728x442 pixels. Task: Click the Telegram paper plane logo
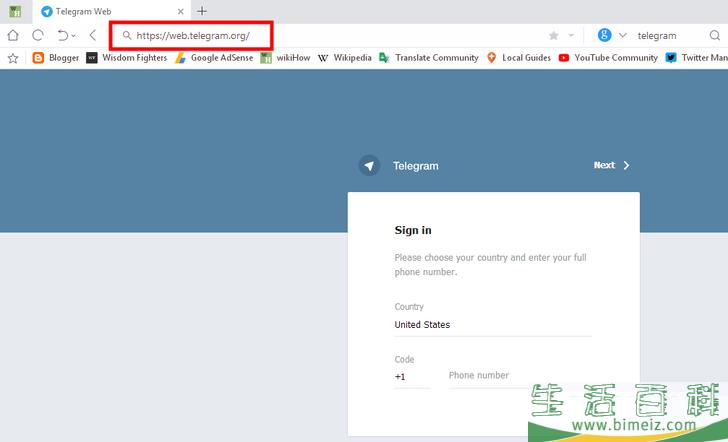(369, 166)
